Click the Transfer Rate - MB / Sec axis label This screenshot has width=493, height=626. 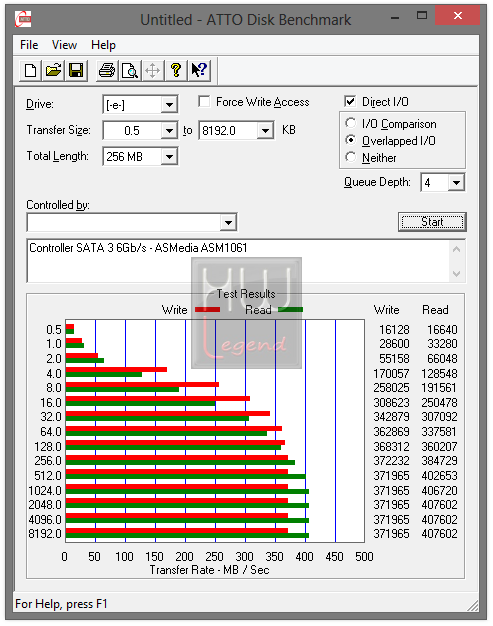point(210,570)
